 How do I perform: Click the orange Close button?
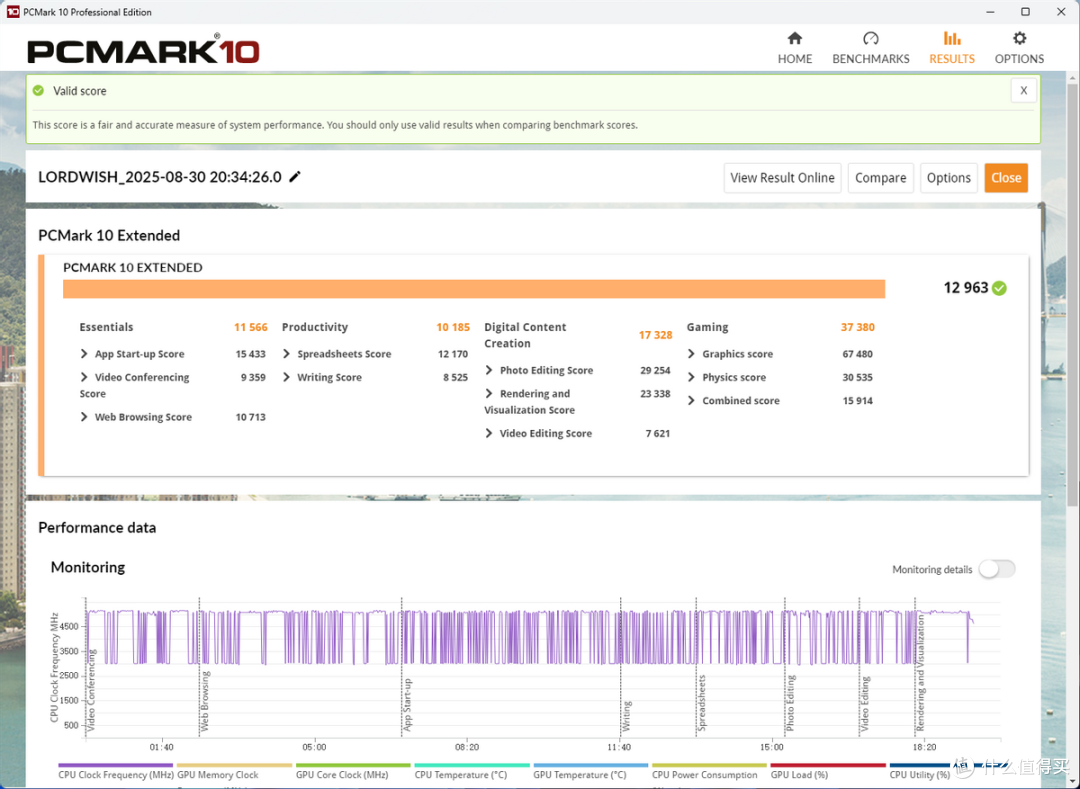(1006, 178)
